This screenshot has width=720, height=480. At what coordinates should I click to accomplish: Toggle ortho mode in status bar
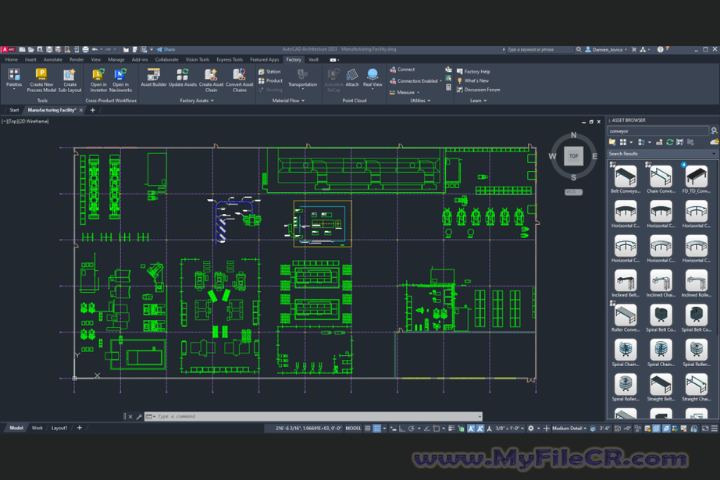(402, 429)
